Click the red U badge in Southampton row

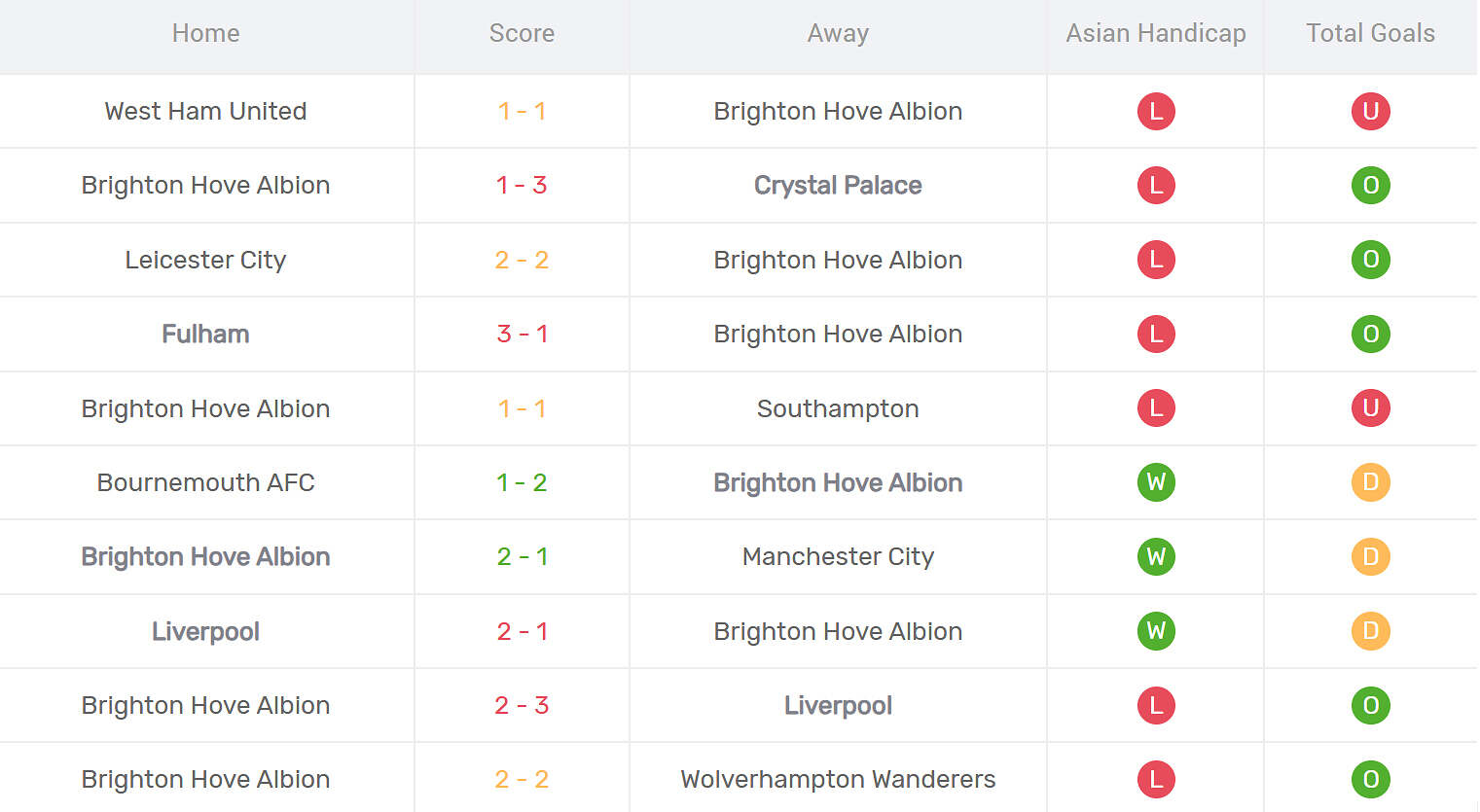[1370, 408]
